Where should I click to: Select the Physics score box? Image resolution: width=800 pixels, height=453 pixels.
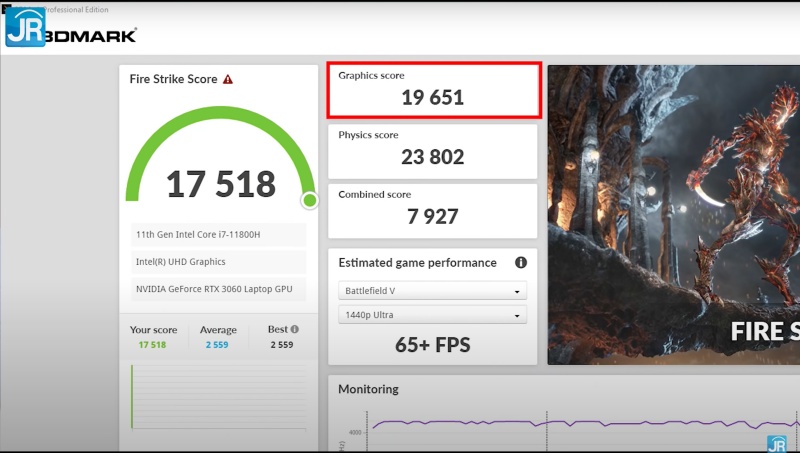(433, 148)
